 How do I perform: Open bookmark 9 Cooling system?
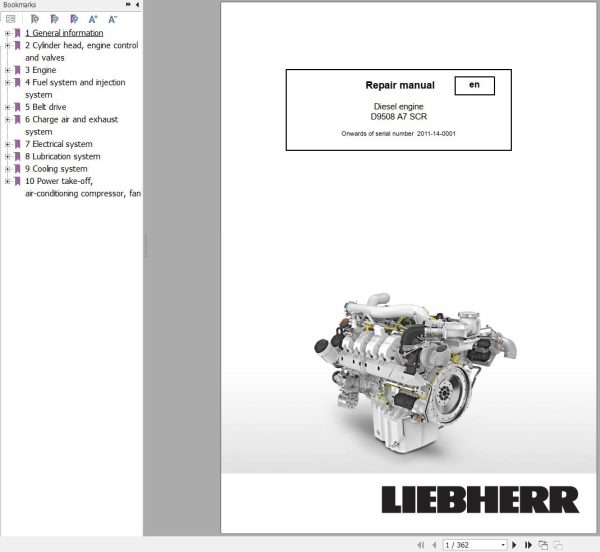[56, 169]
